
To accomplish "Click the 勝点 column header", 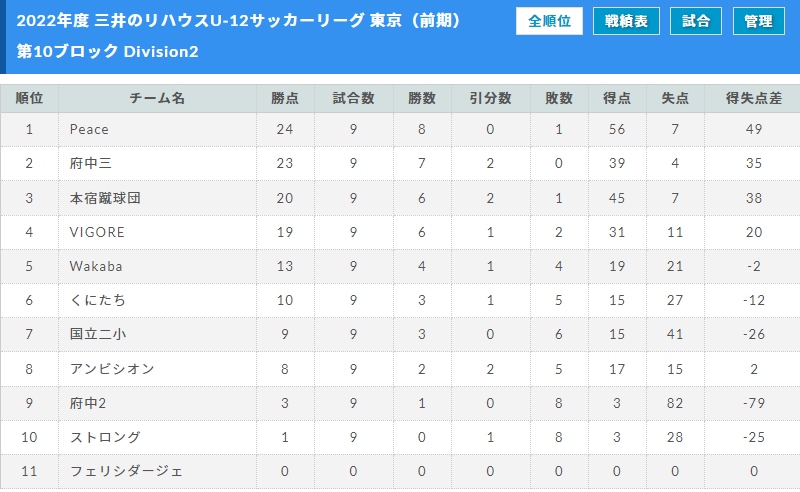I will 285,98.
